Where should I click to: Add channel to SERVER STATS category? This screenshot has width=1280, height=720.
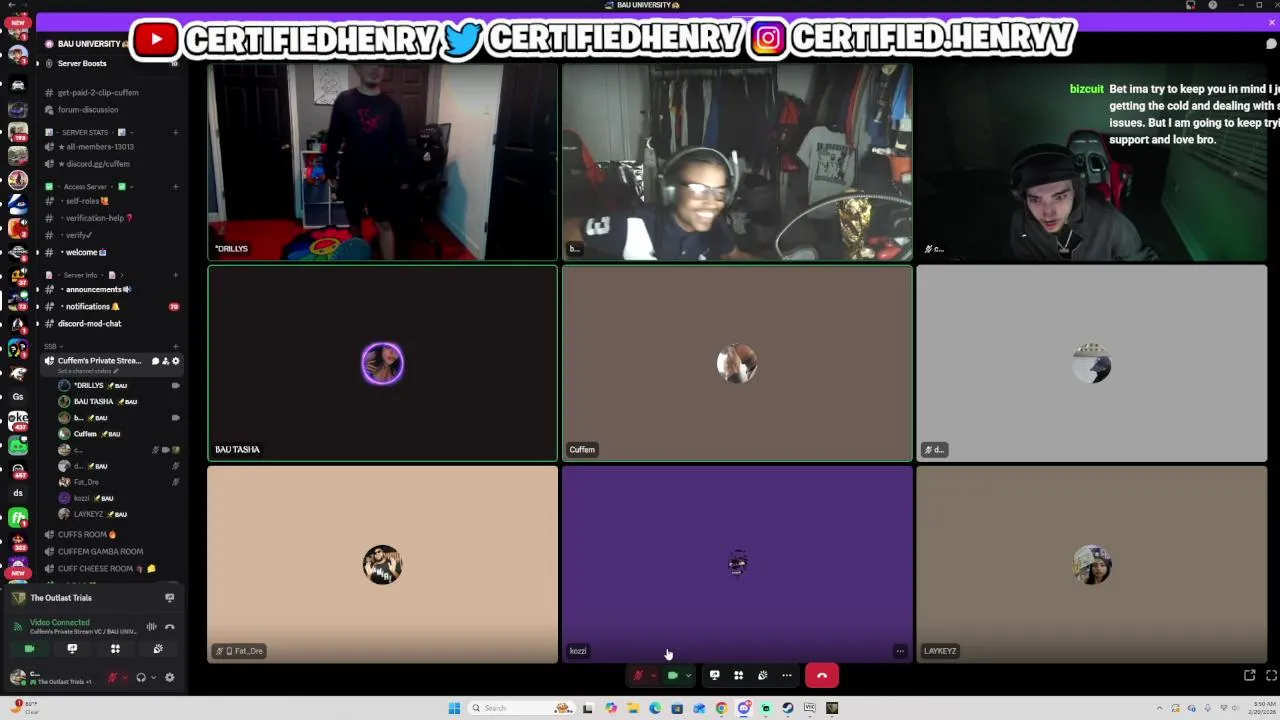(175, 132)
